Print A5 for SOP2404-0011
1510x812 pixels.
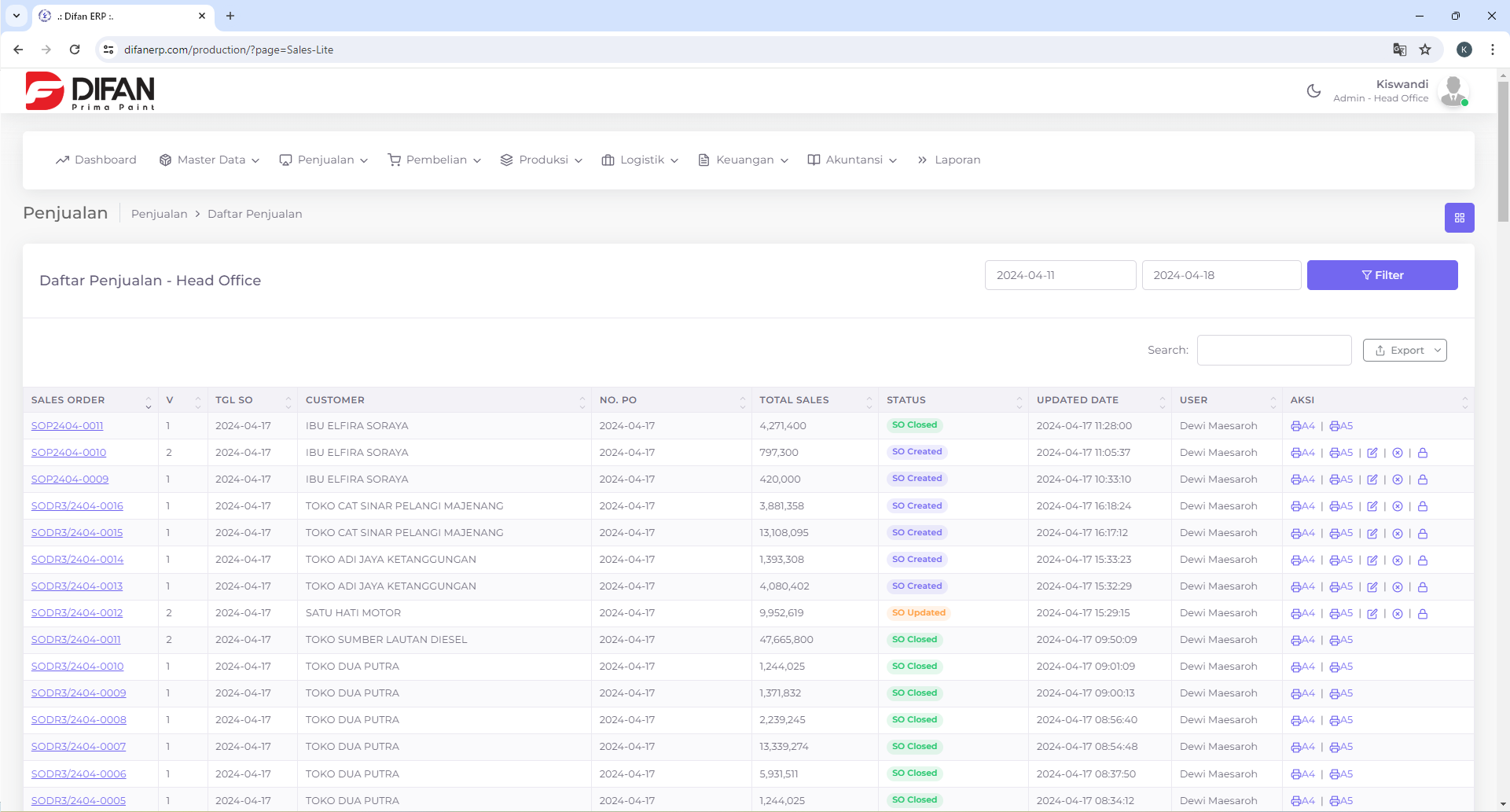1341,426
